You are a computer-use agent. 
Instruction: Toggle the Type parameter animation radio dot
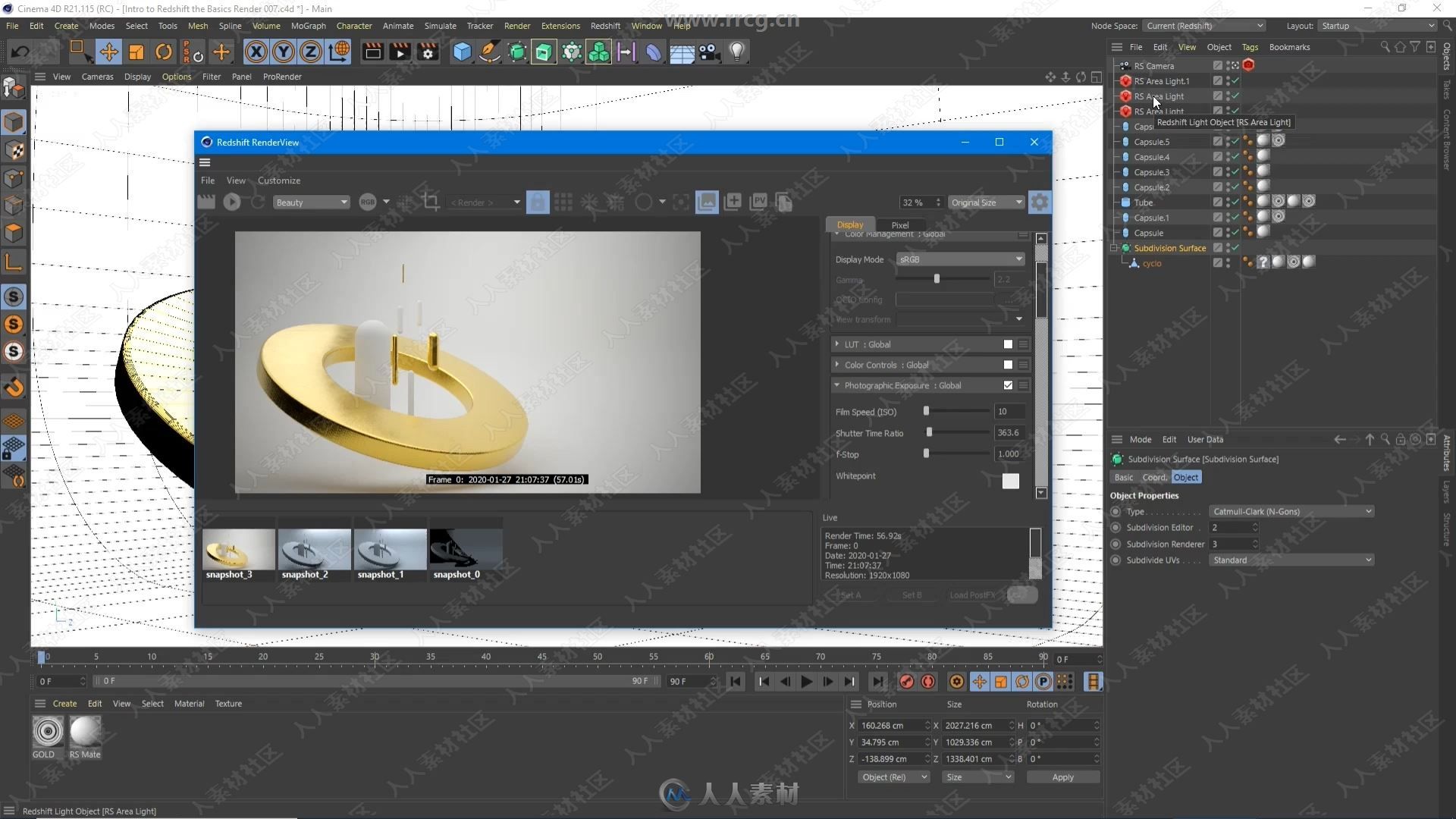1116,512
